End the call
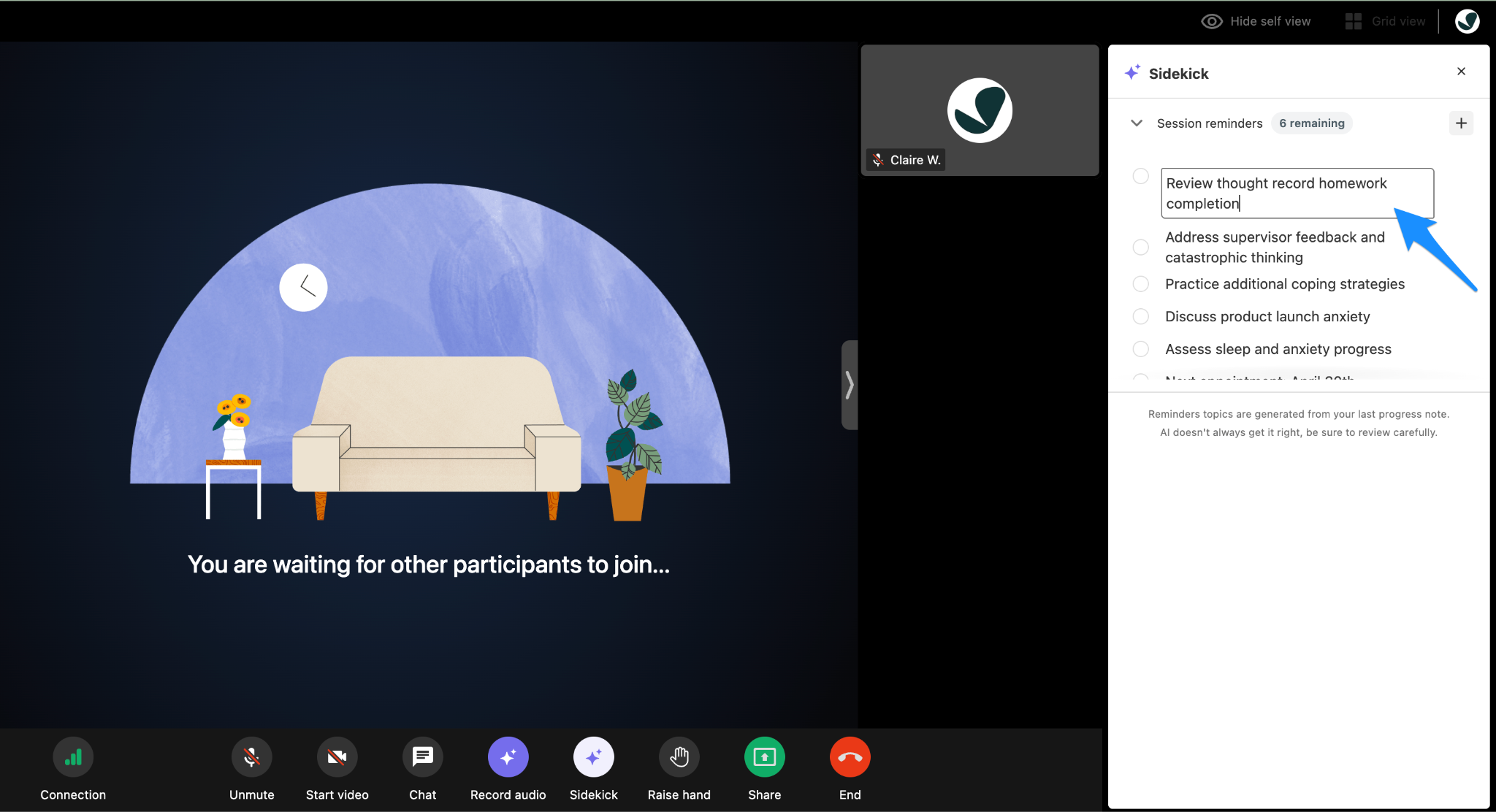This screenshot has width=1496, height=812. pyautogui.click(x=850, y=757)
